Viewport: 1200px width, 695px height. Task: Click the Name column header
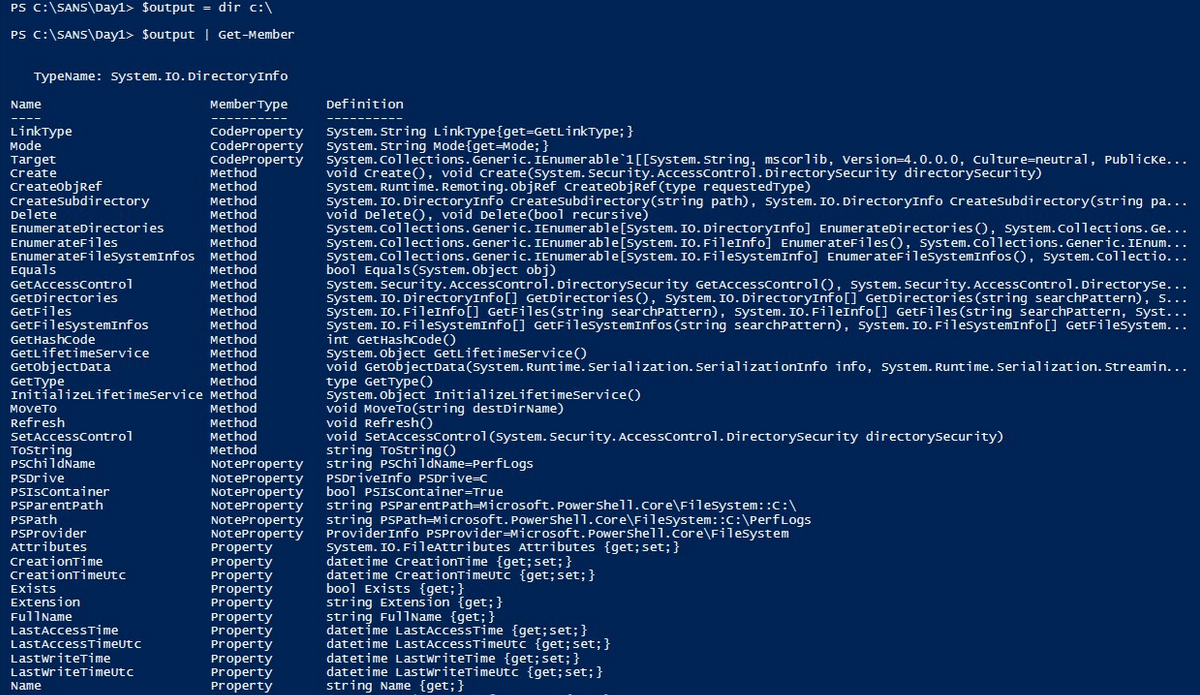click(26, 104)
